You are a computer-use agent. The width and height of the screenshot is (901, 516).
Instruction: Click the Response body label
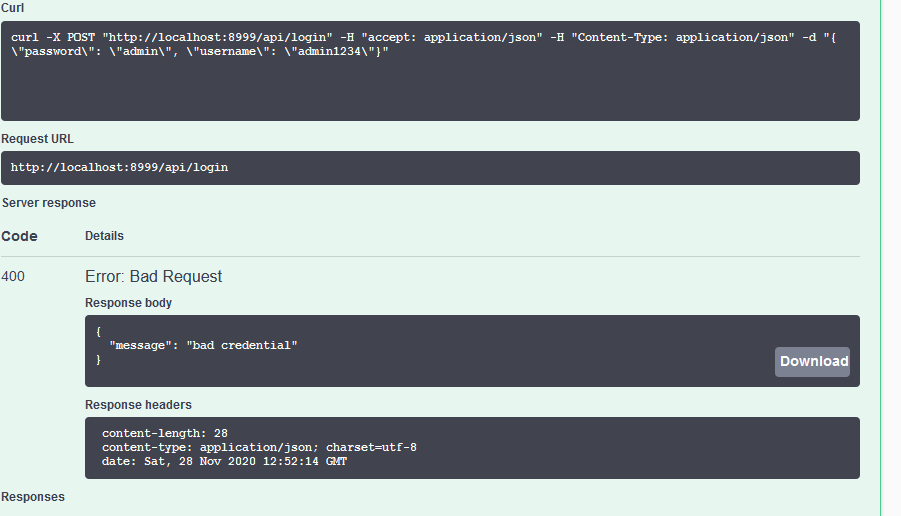[128, 303]
